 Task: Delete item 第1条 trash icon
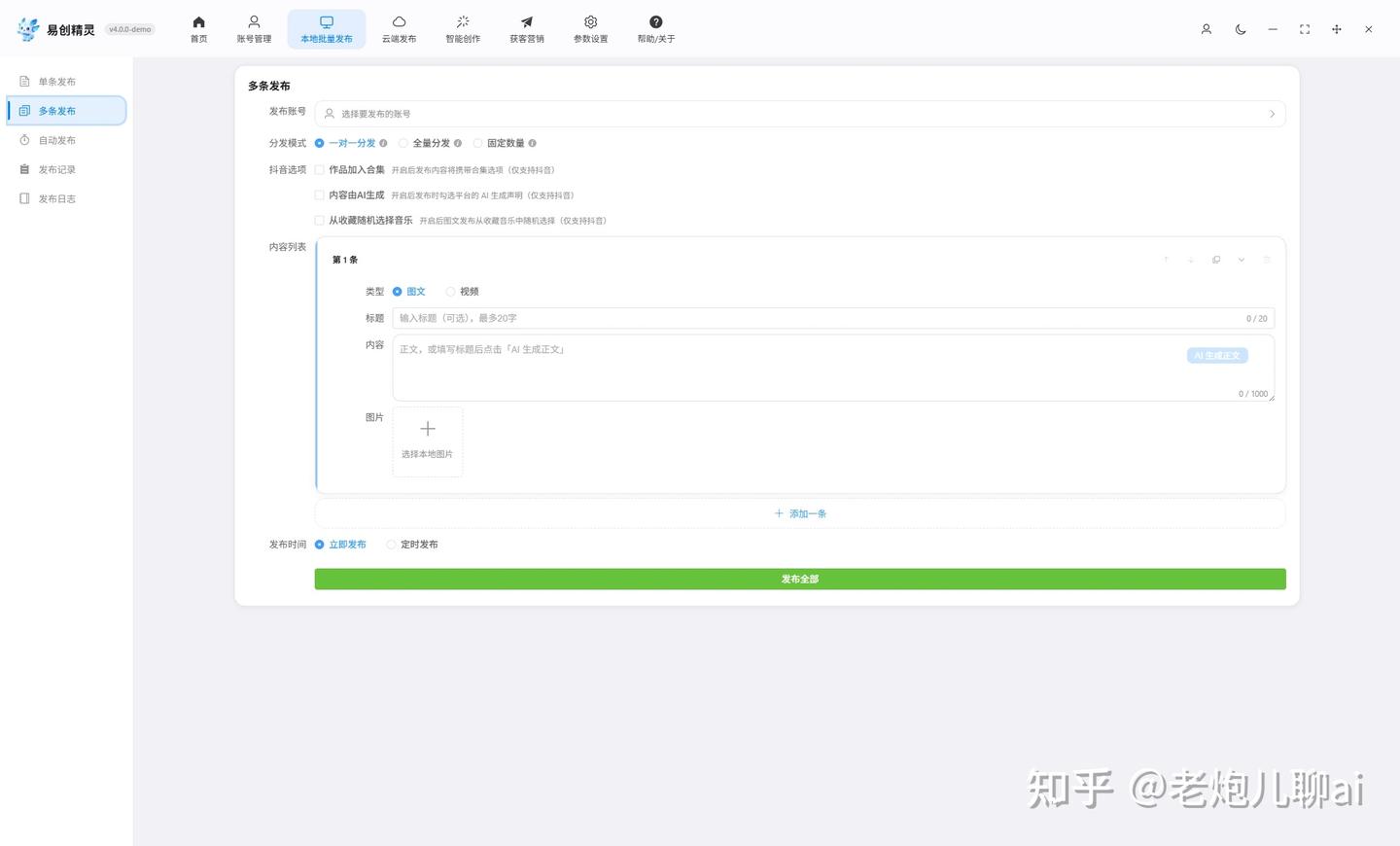tap(1267, 260)
